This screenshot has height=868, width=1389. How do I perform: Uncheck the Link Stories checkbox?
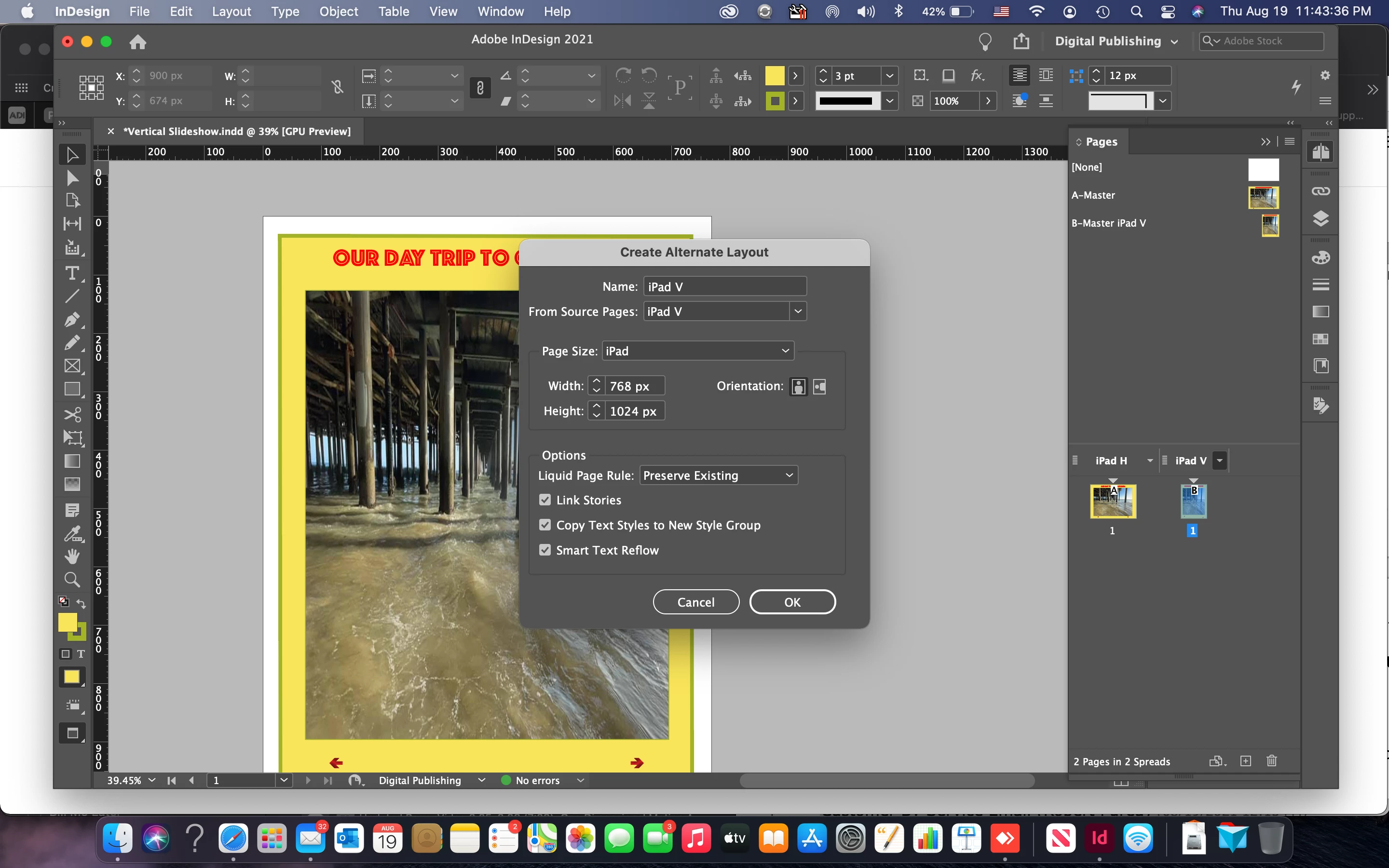(x=545, y=500)
